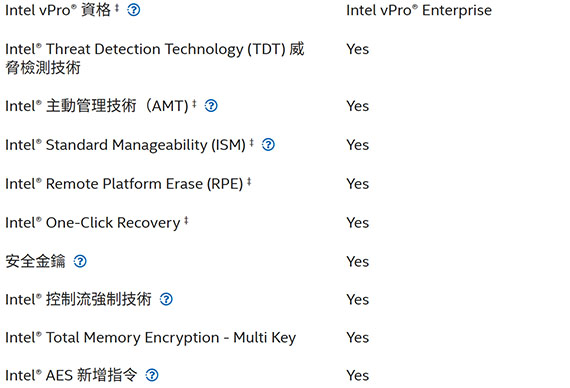The width and height of the screenshot is (570, 388).
Task: Click the Yes value for Total Memory Encryption
Action: point(358,337)
